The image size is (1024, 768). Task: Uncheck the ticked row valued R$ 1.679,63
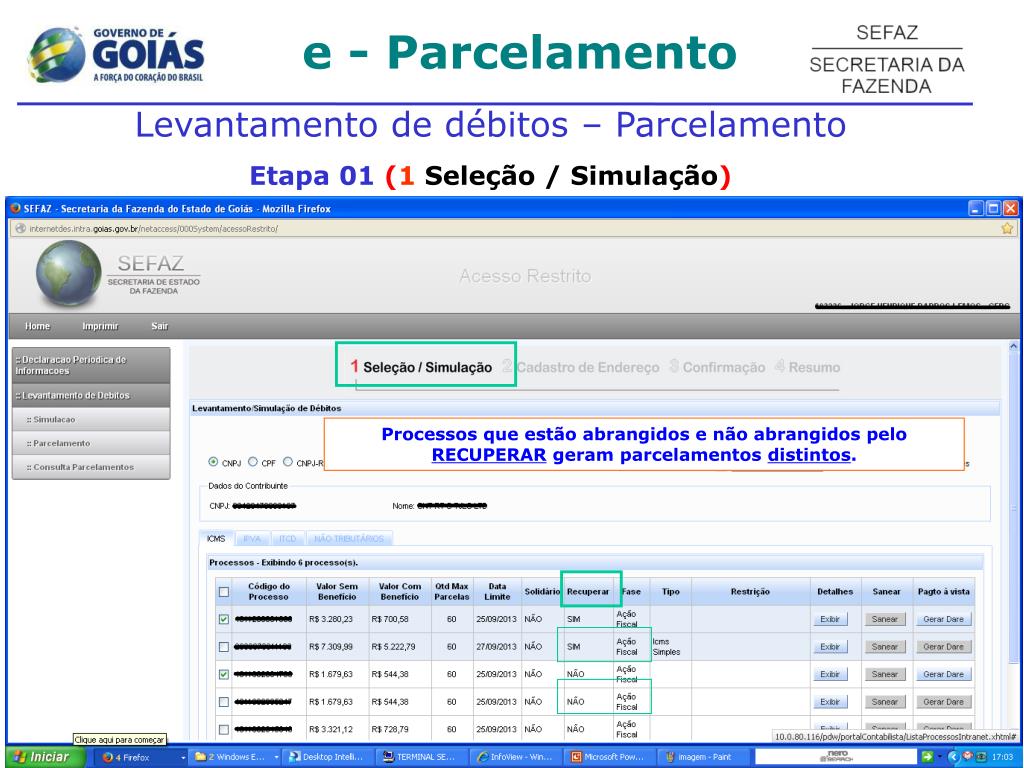pyautogui.click(x=223, y=674)
